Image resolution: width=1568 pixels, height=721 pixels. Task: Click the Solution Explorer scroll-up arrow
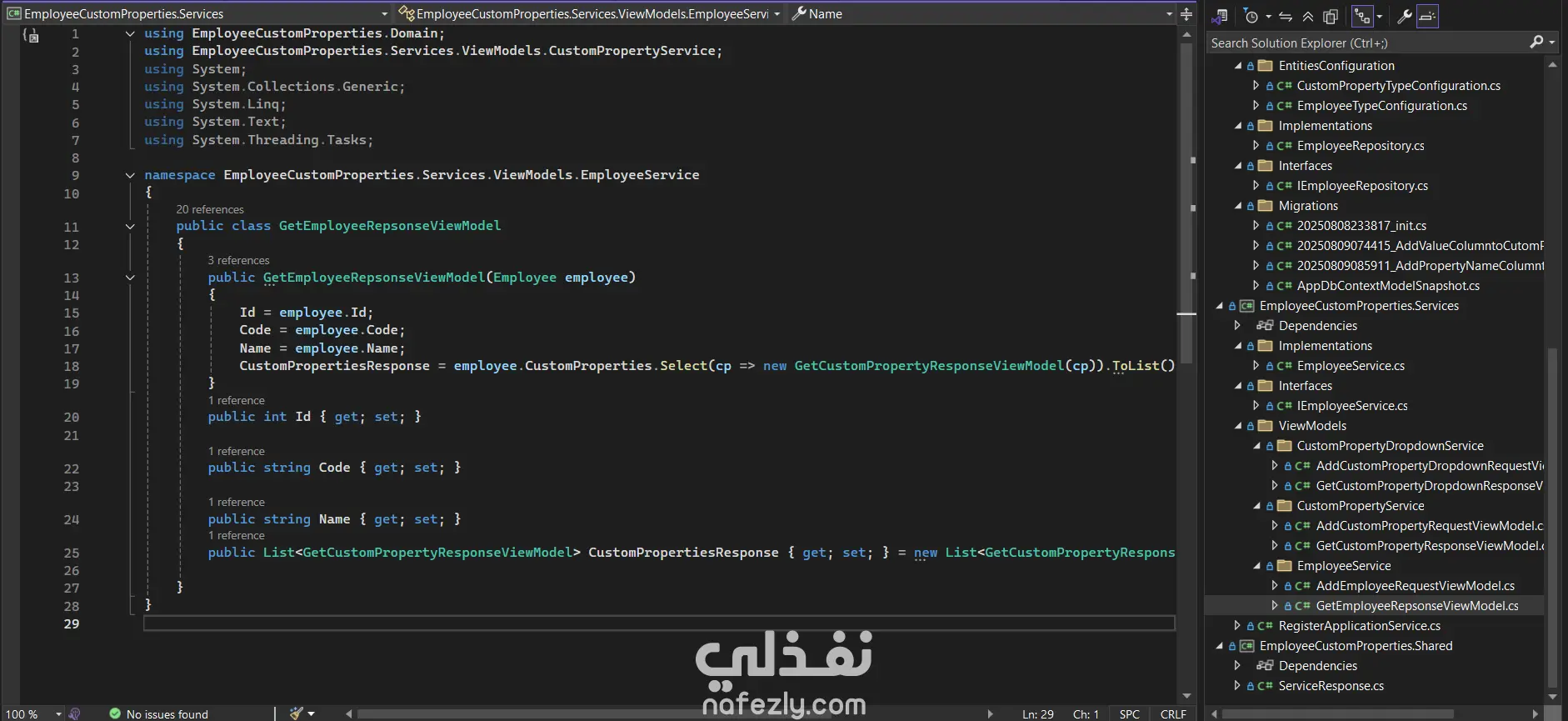tap(1552, 64)
